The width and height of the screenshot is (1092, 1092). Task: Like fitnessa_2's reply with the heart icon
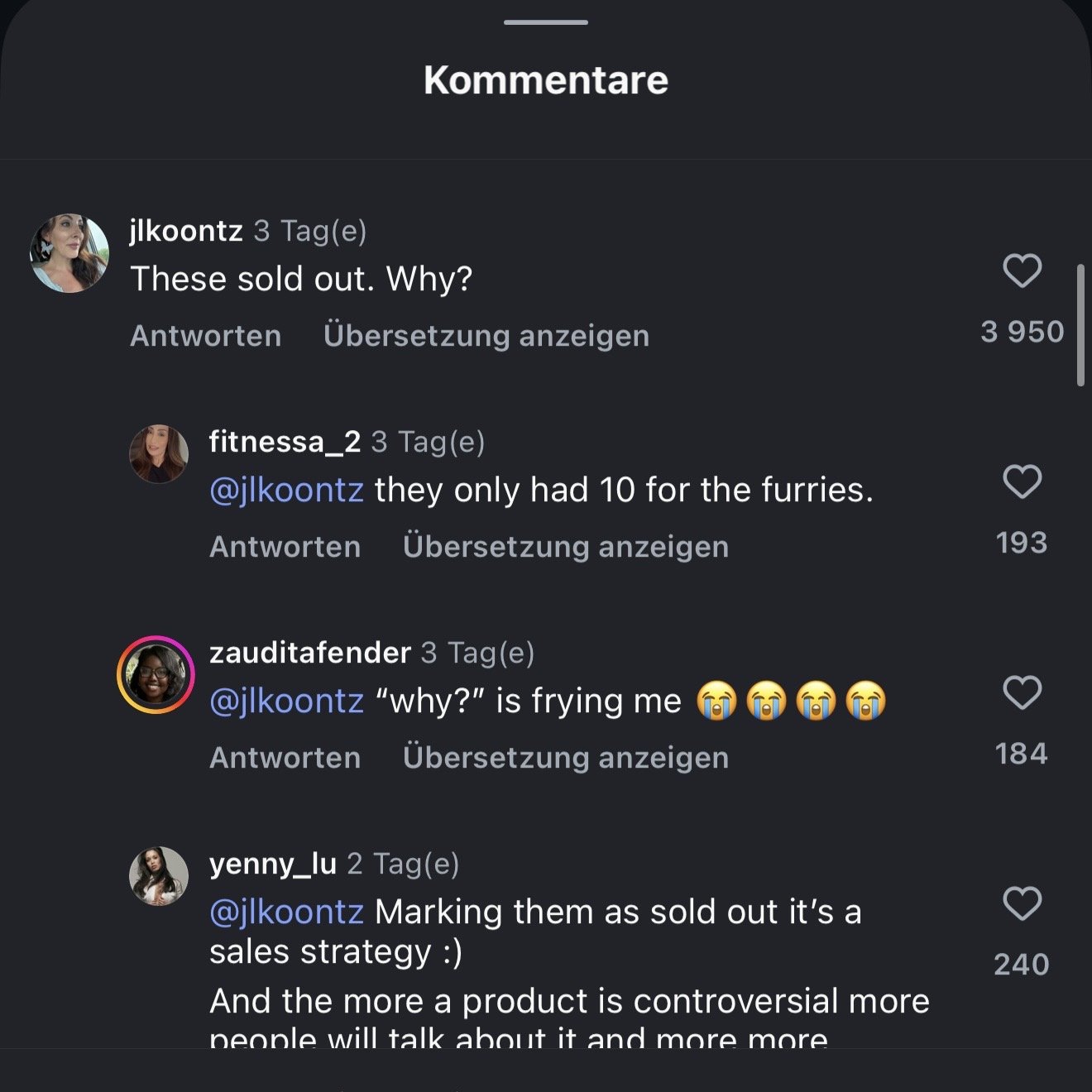pyautogui.click(x=1022, y=481)
